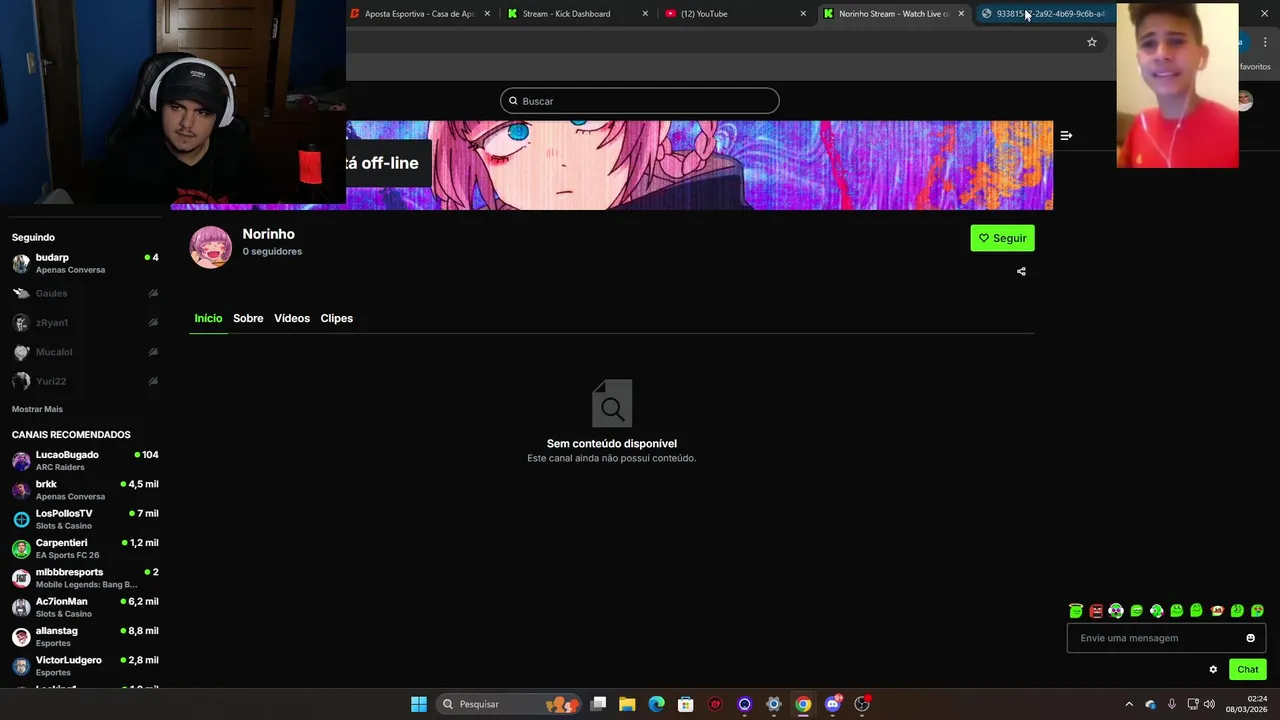1280x720 pixels.
Task: Switch to the Clipes tab
Action: point(336,318)
